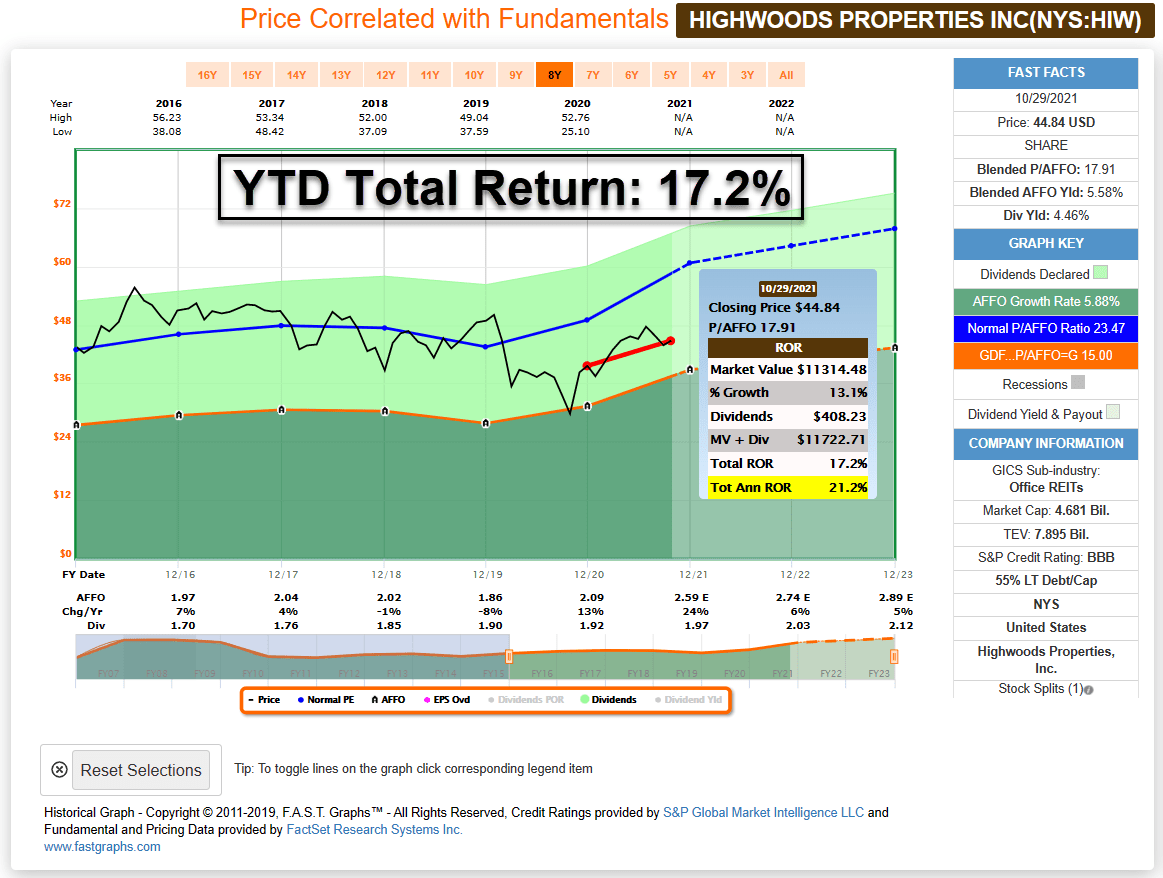Click the AFFO marker at 12/21

tap(690, 369)
